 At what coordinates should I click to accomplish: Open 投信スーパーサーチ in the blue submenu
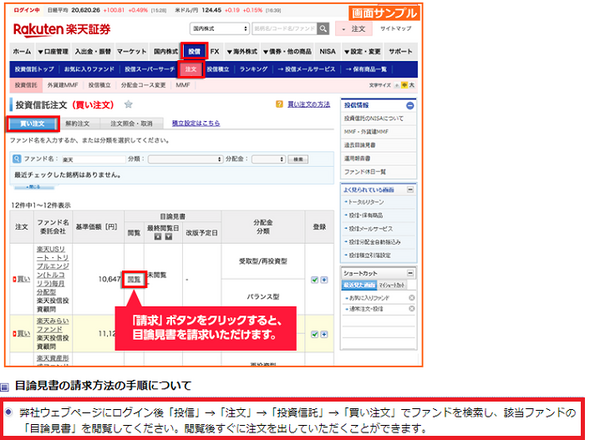[149, 69]
